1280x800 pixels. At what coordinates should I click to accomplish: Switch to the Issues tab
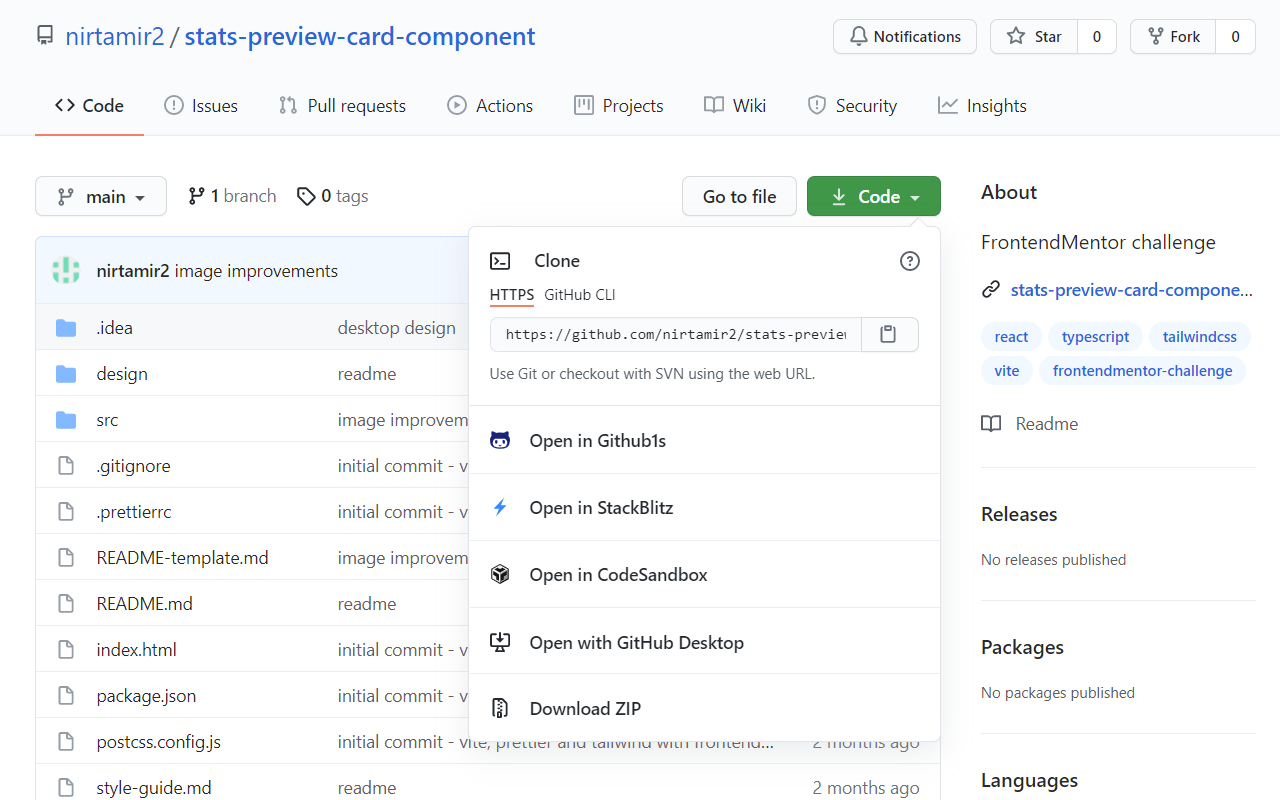tap(200, 105)
